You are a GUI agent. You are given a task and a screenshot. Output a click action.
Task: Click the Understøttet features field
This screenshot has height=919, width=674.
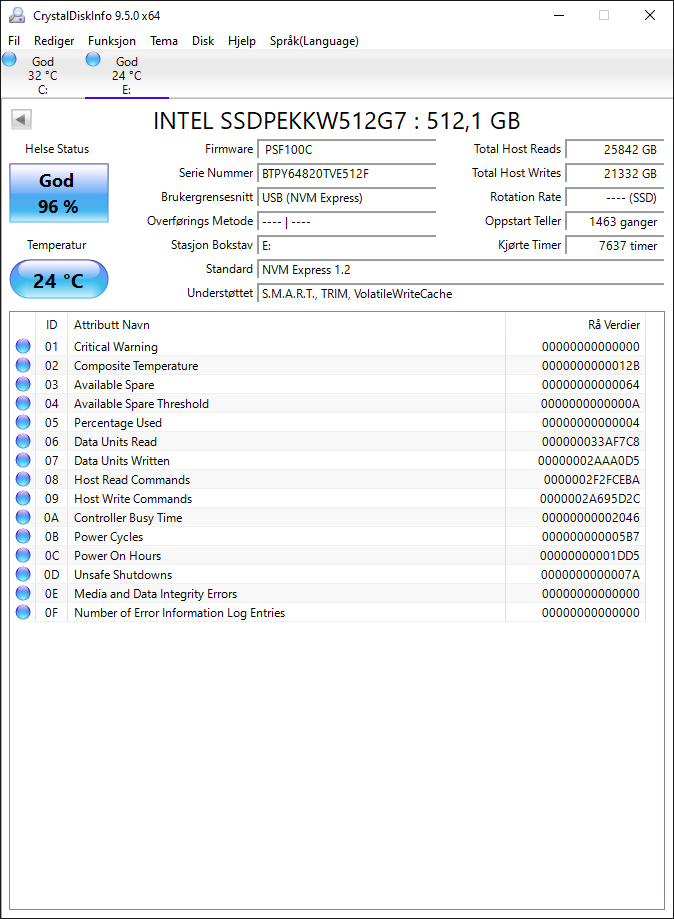(x=461, y=294)
